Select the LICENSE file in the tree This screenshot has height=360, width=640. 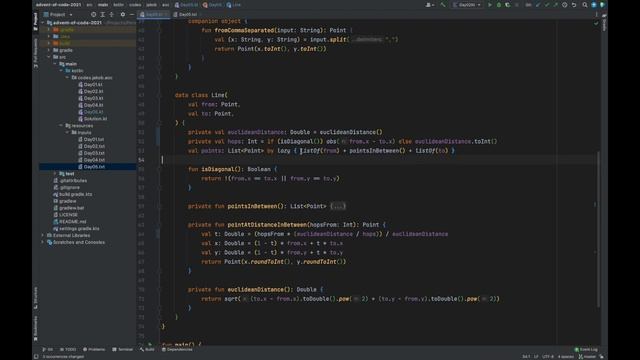point(68,215)
